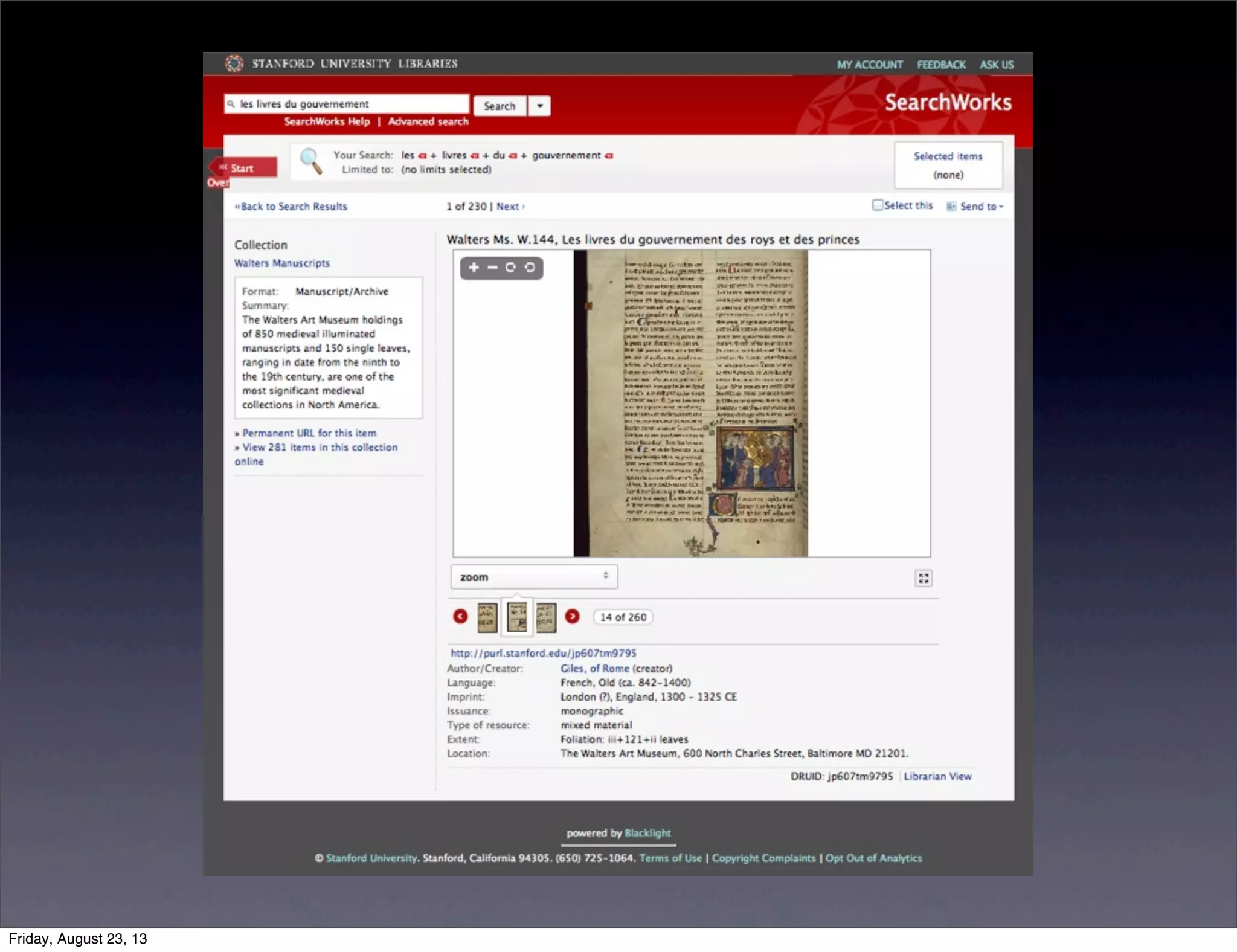Image resolution: width=1237 pixels, height=952 pixels.
Task: Open the zoom level dropdown
Action: tap(534, 577)
